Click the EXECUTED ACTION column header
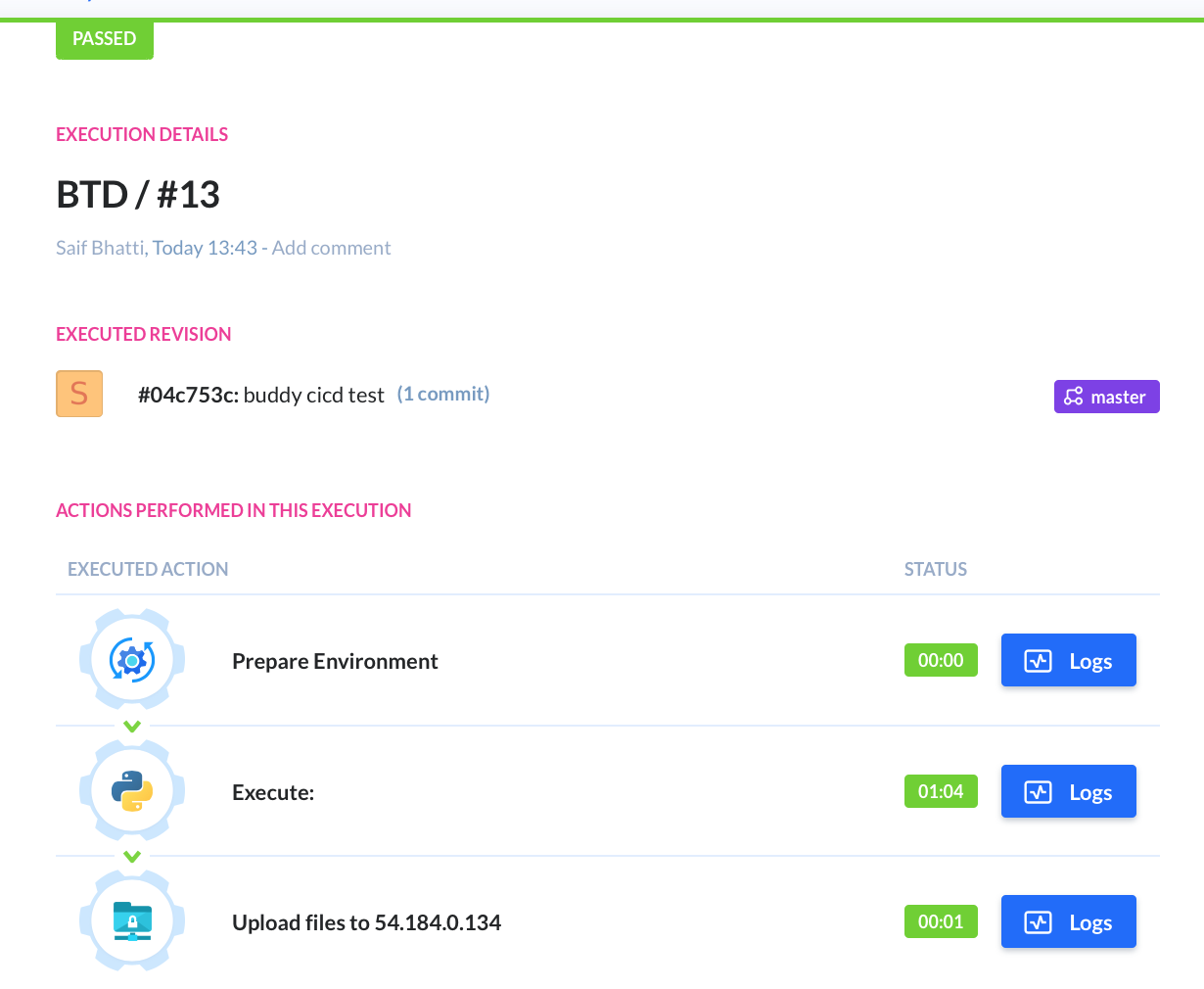The image size is (1204, 989). click(148, 569)
